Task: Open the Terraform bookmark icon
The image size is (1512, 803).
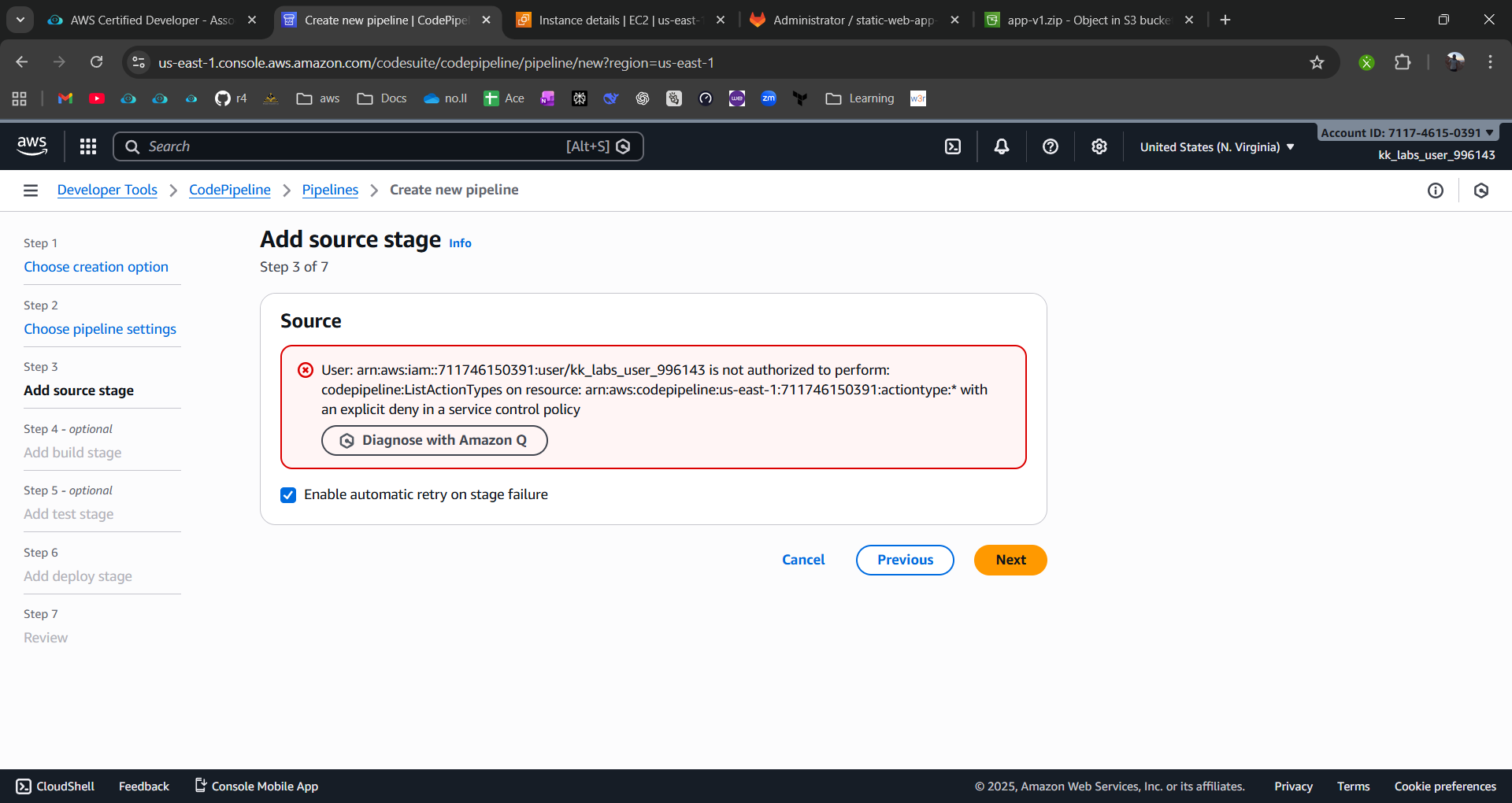Action: coord(800,98)
